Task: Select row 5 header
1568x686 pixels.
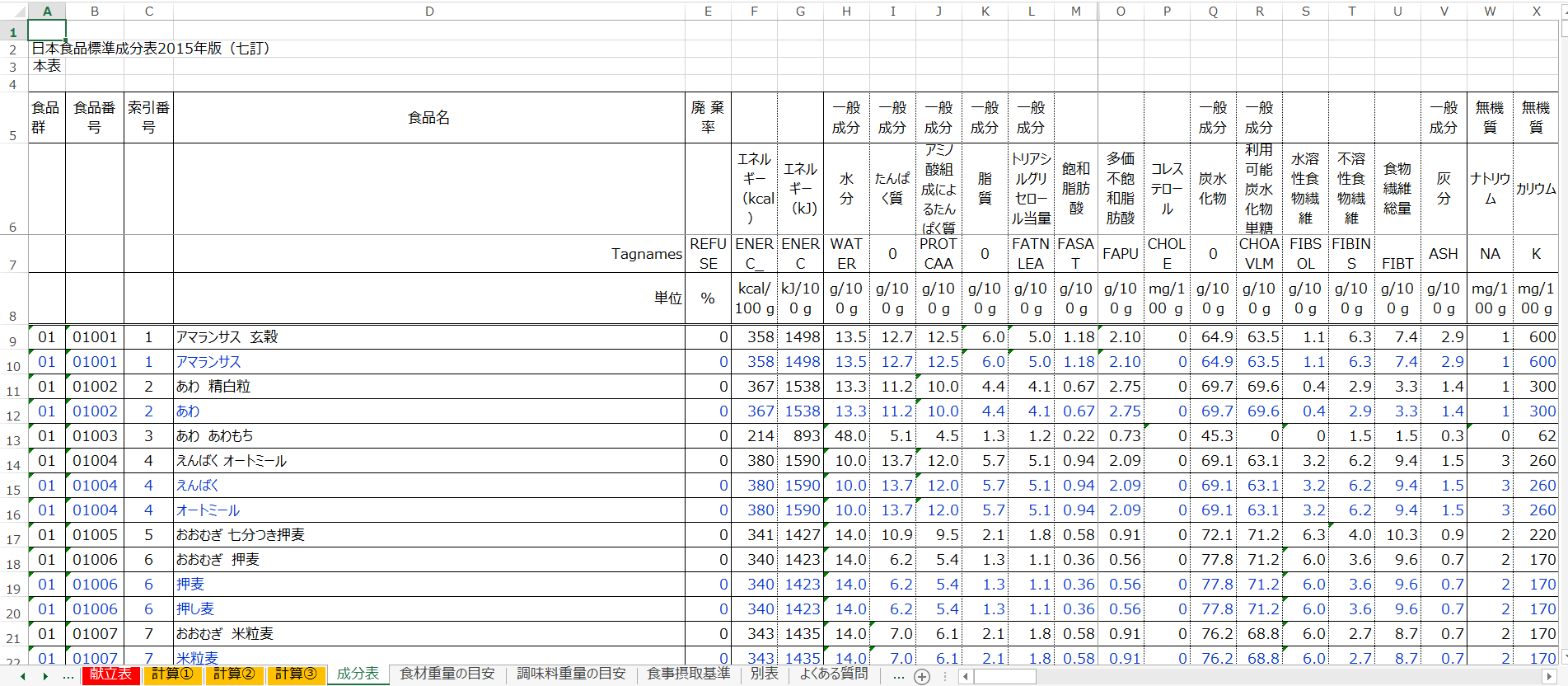Action: (x=13, y=118)
